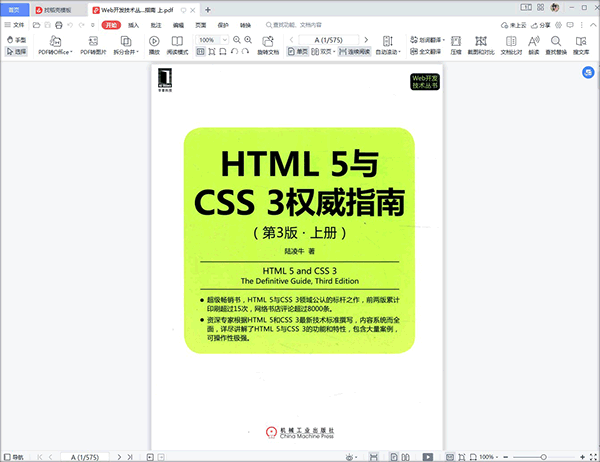Viewport: 600px width, 462px height.
Task: Open the 拆分合并 split-merge tool
Action: pyautogui.click(x=126, y=45)
